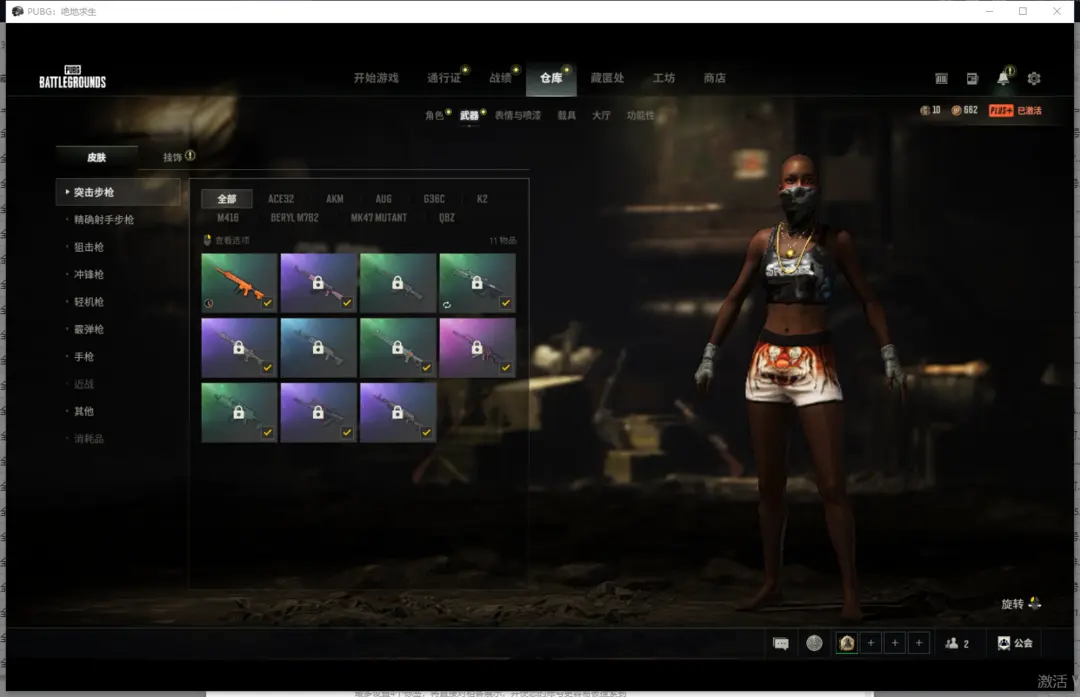Screen dimensions: 1080x697
Task: Click the round grey emblem beside chat
Action: (814, 643)
